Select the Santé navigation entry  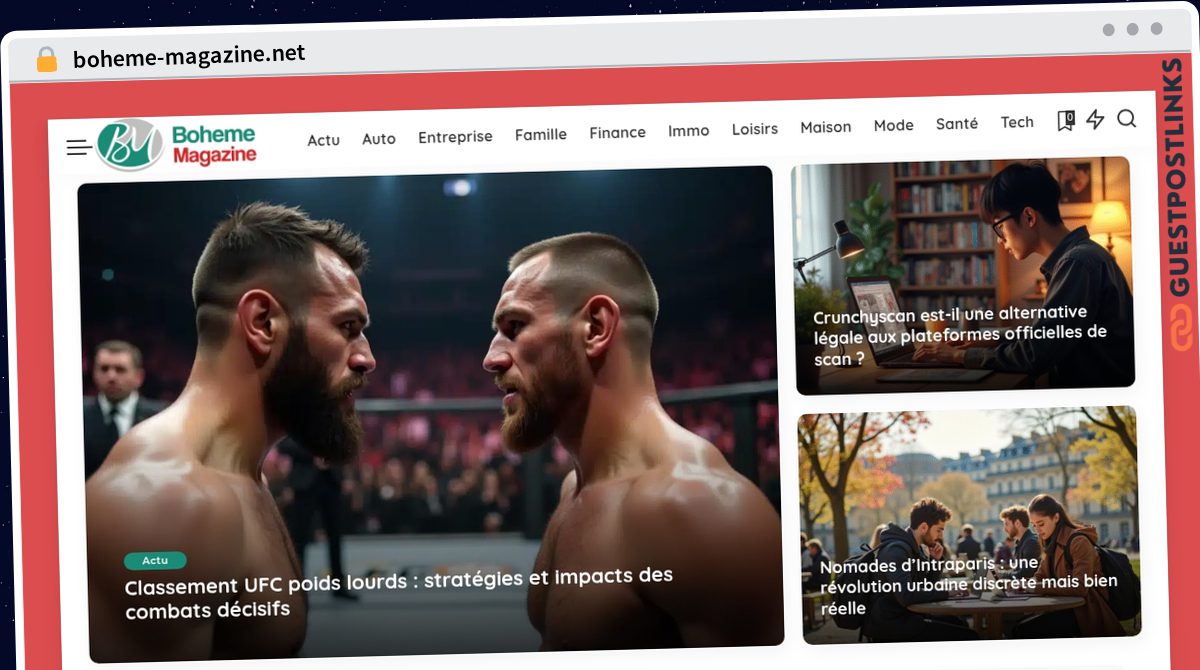pos(957,123)
